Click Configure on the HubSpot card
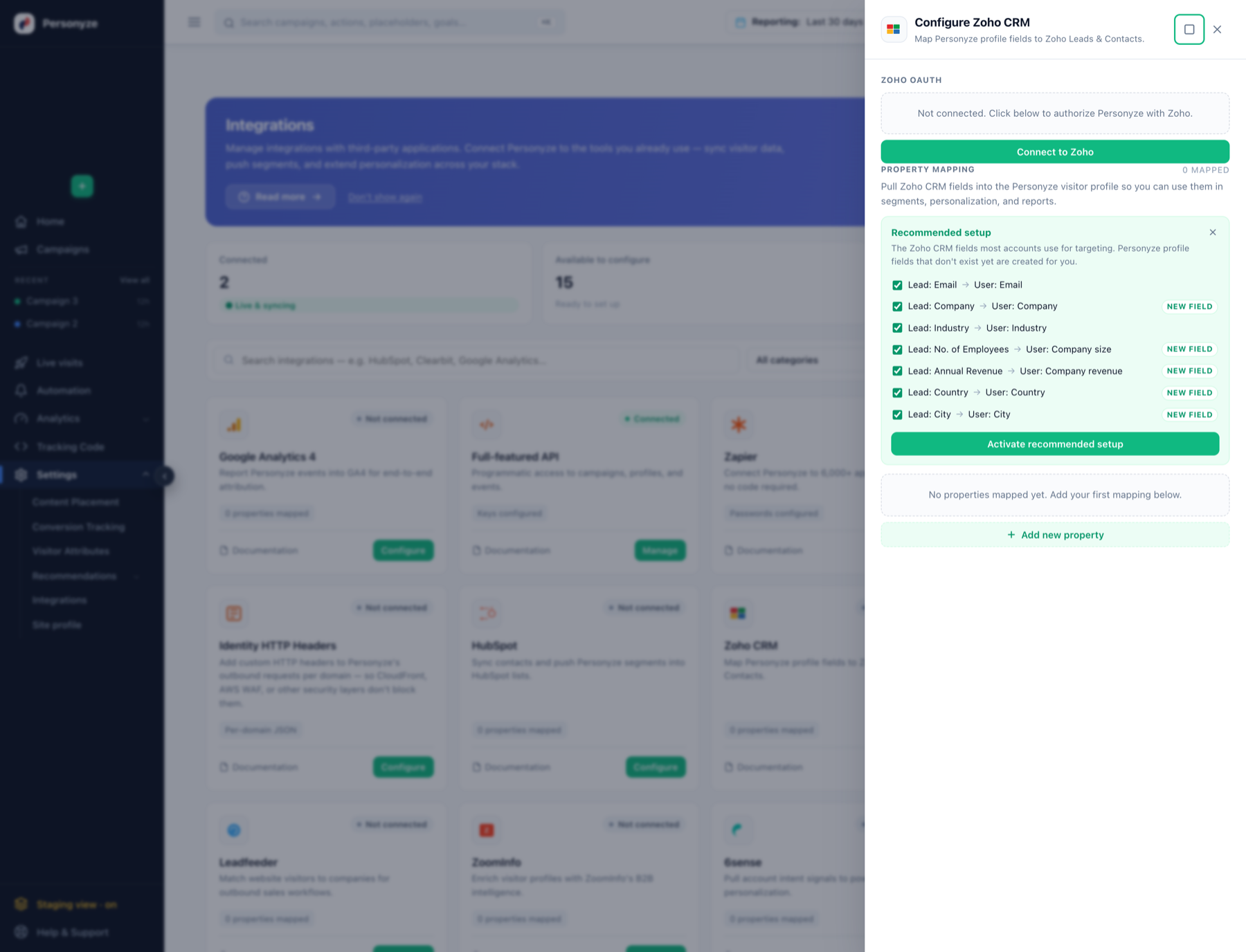 tap(656, 767)
